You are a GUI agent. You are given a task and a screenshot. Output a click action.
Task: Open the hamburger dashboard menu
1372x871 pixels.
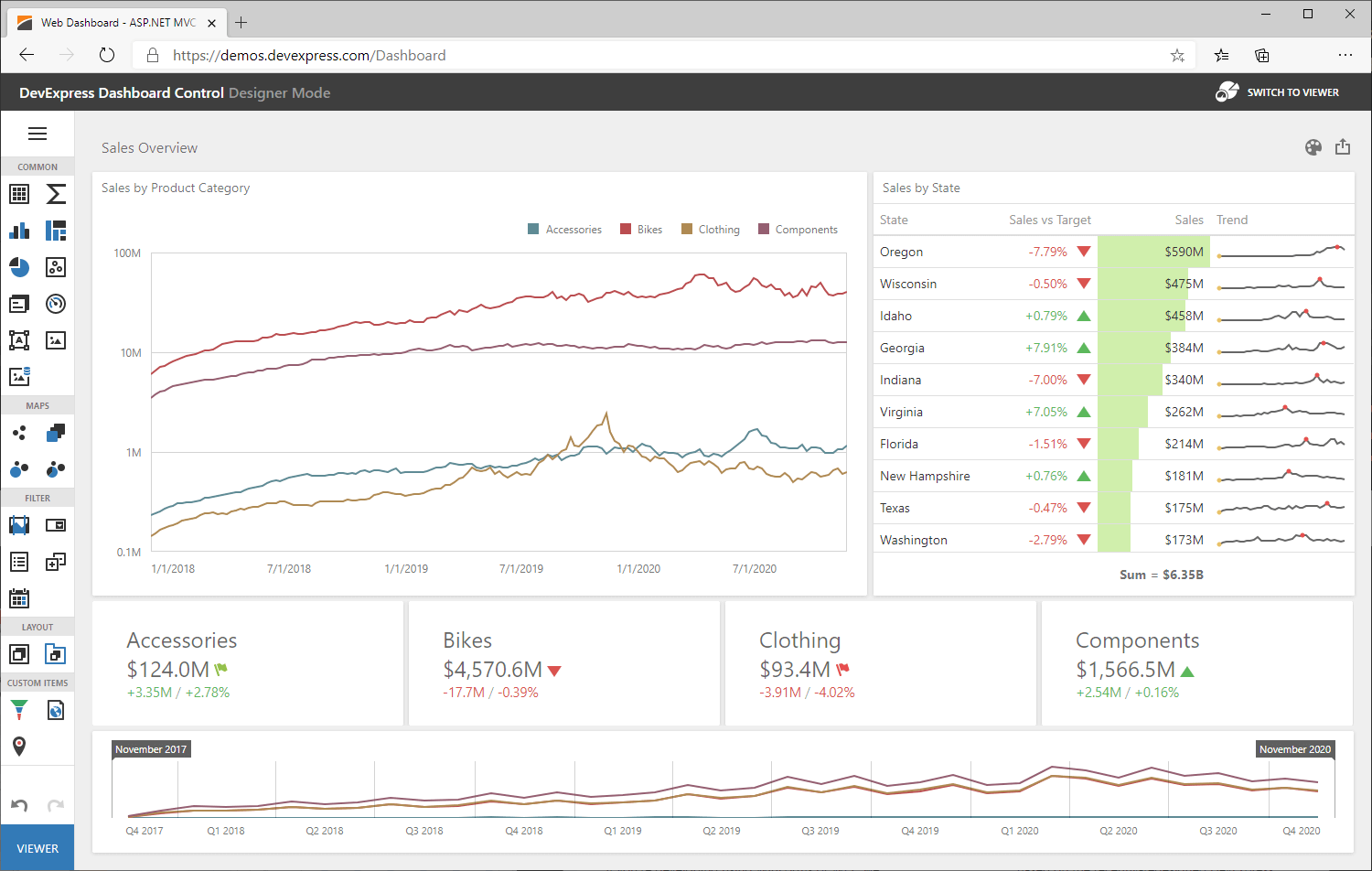pos(38,134)
